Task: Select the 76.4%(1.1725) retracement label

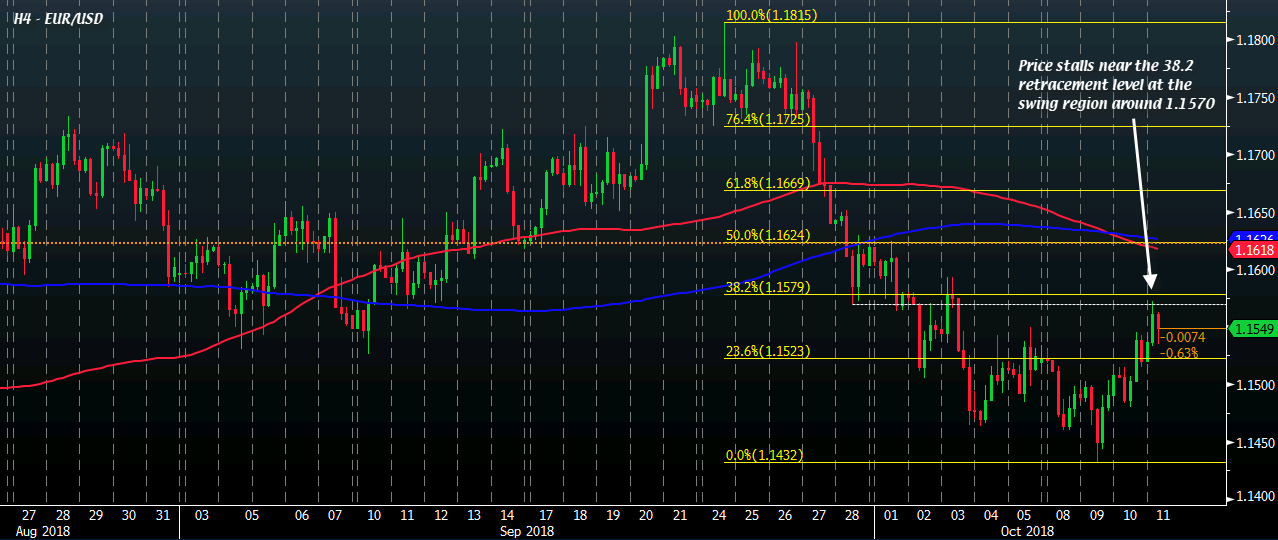Action: tap(769, 119)
